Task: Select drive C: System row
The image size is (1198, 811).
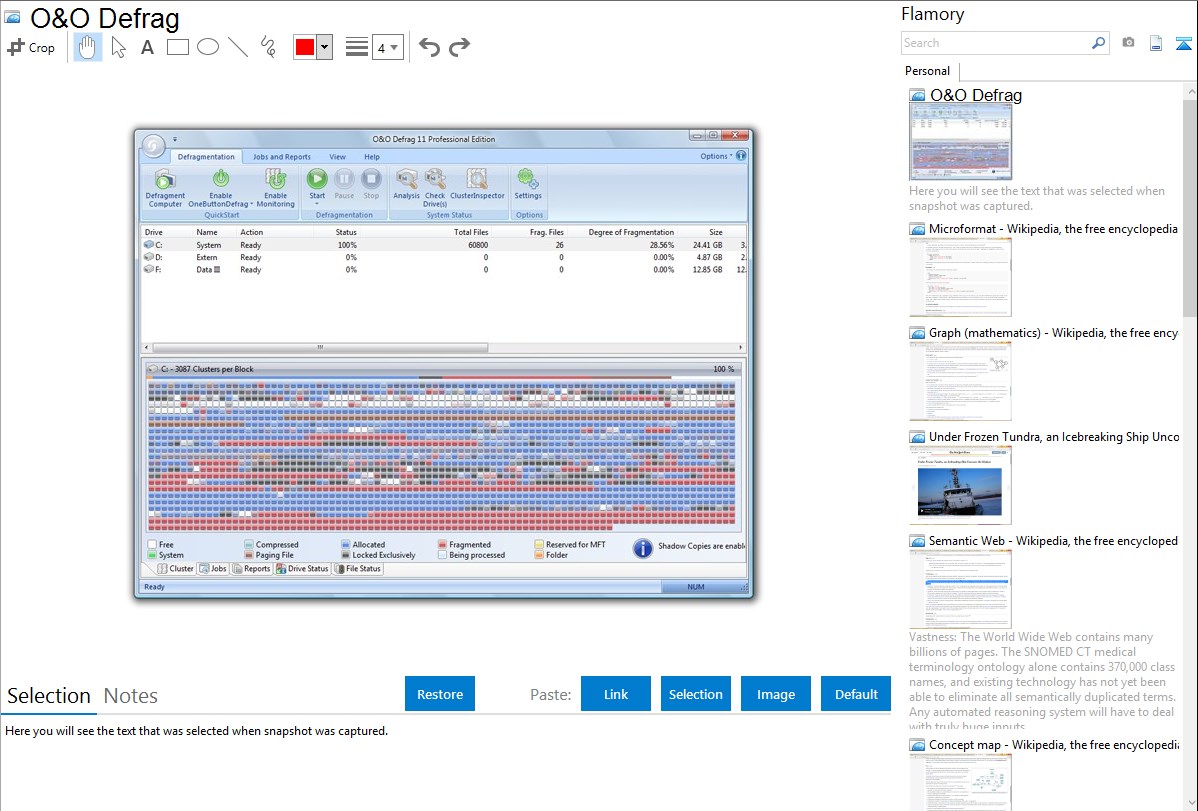Action: pos(443,245)
